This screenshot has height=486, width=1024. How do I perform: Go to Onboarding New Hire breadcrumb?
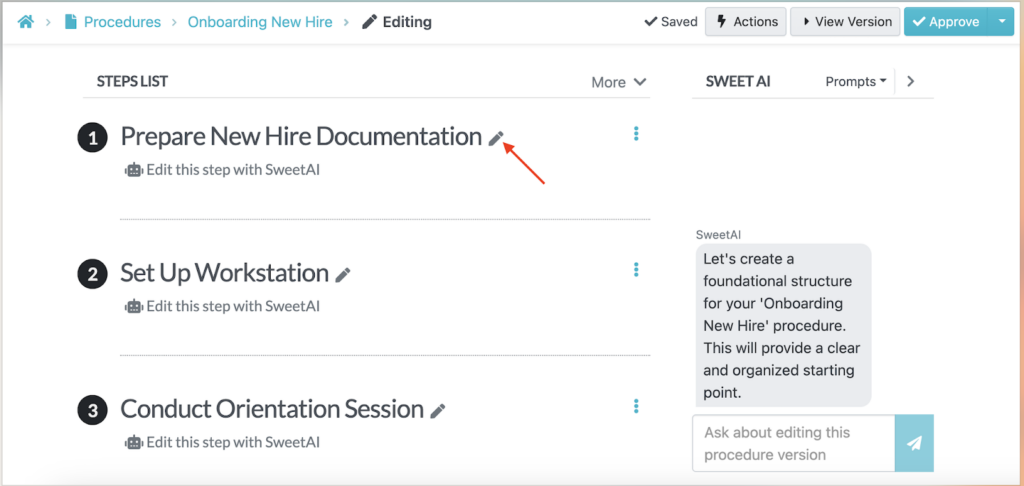[x=260, y=22]
